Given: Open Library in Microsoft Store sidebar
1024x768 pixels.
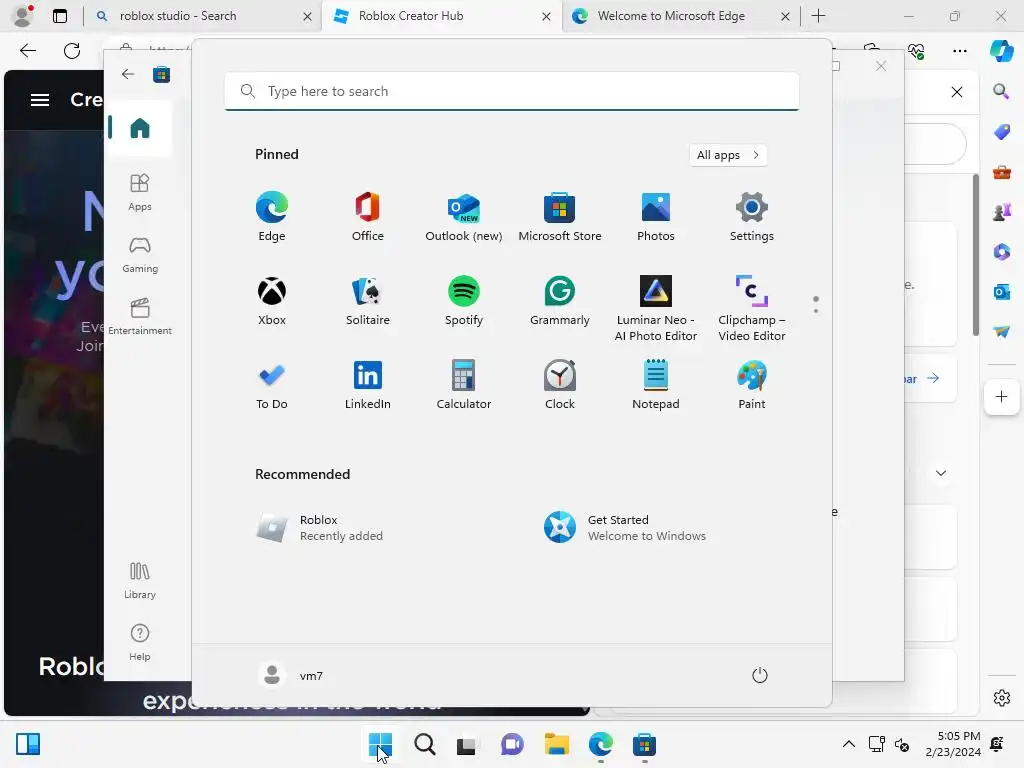Looking at the screenshot, I should [140, 581].
